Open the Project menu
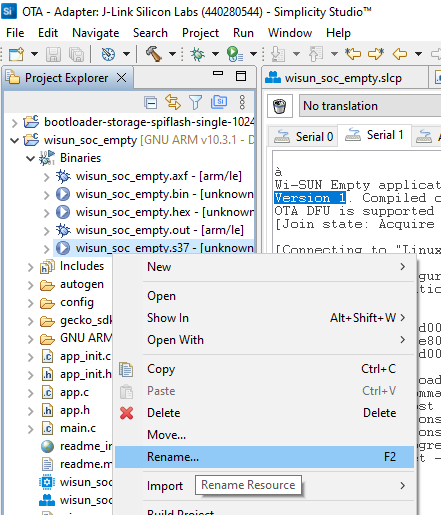Viewport: 441px width, 515px height. [200, 33]
